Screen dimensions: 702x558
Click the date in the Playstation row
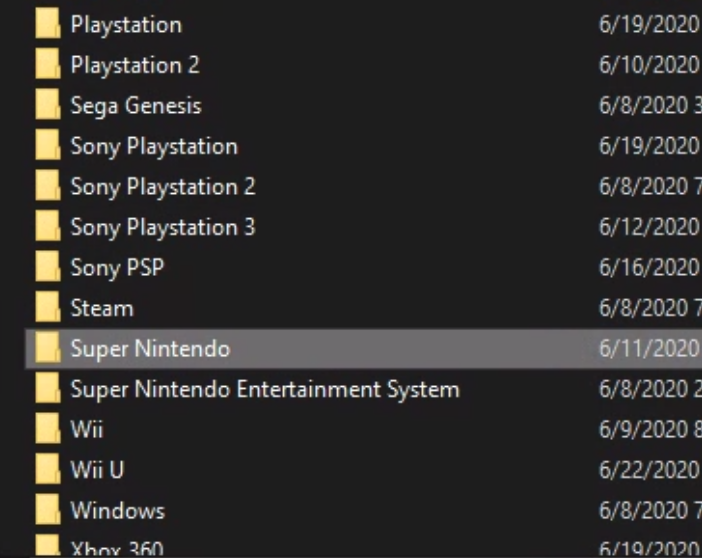650,24
